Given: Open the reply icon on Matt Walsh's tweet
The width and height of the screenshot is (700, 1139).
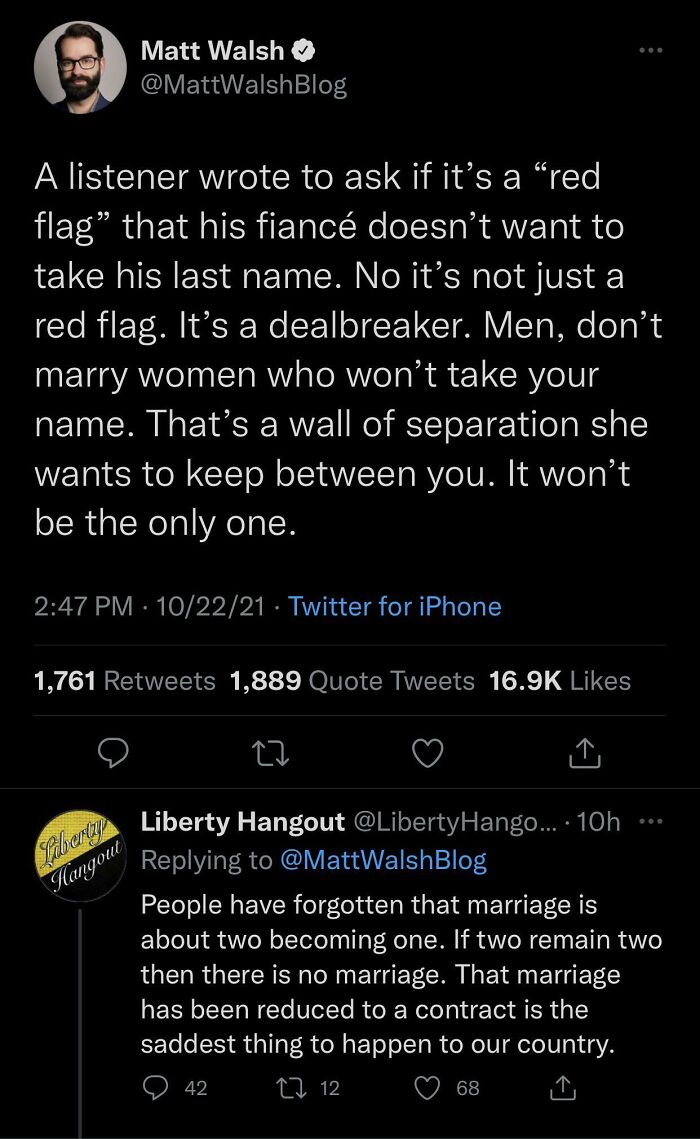Looking at the screenshot, I should point(113,754).
